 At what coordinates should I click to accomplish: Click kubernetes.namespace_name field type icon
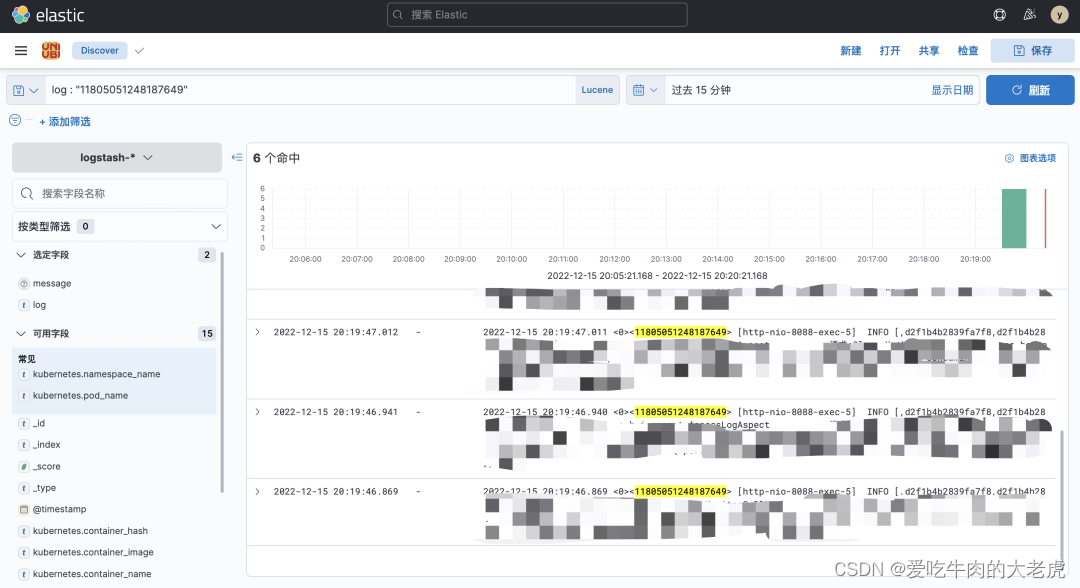click(x=24, y=375)
